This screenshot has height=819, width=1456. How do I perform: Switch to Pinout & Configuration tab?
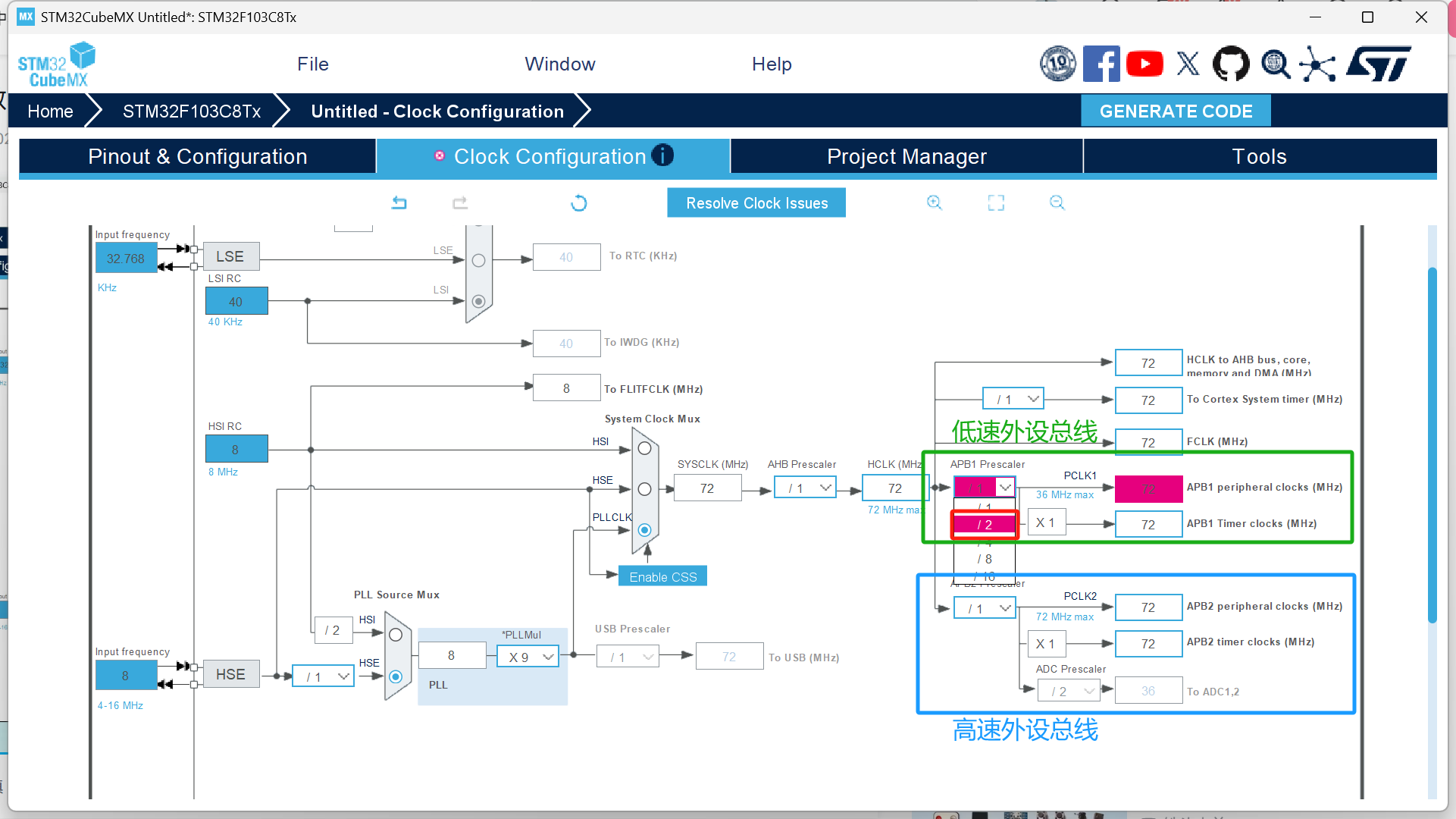[x=197, y=156]
